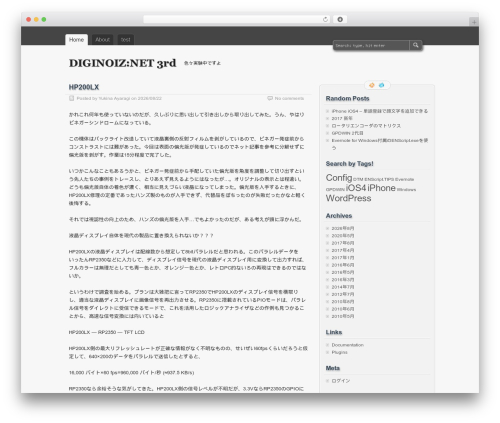Click the browser reload icon
500x423 pixels.
pos(325,19)
